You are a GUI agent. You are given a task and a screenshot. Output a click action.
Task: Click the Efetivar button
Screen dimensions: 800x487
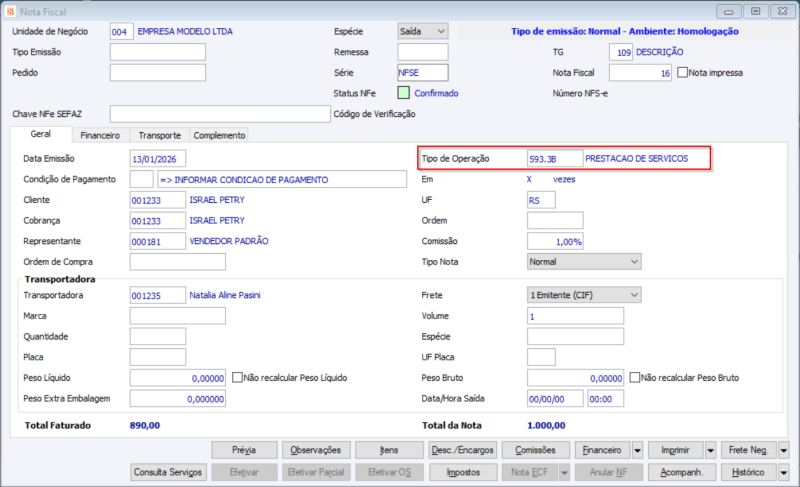[244, 472]
